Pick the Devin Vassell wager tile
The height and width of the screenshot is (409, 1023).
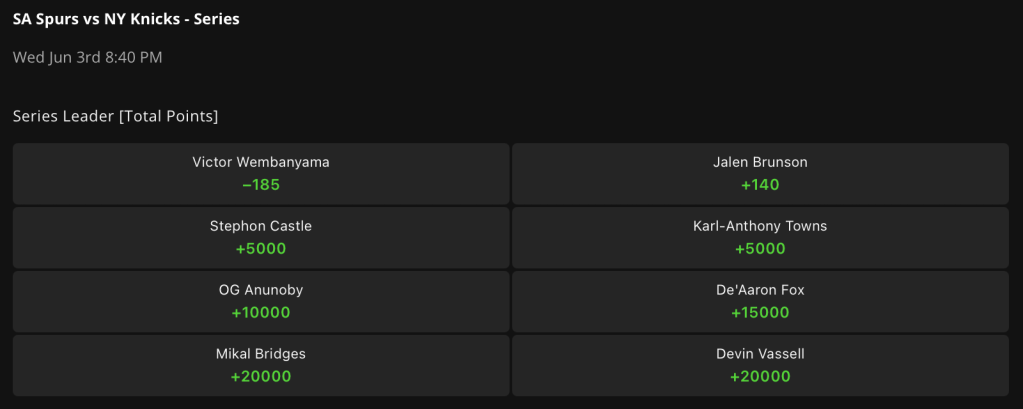[x=760, y=365]
